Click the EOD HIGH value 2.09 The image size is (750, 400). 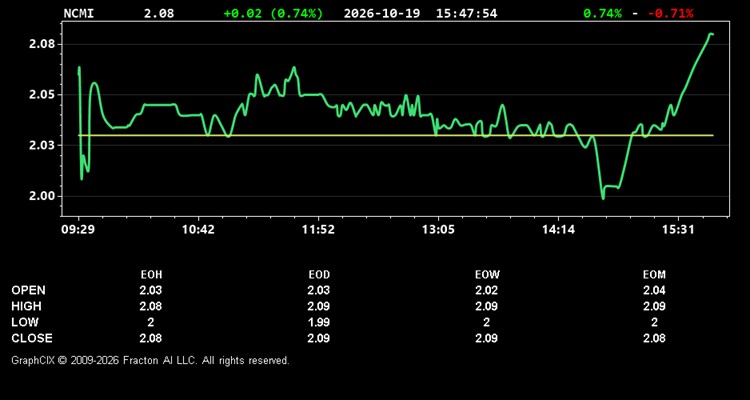[319, 306]
